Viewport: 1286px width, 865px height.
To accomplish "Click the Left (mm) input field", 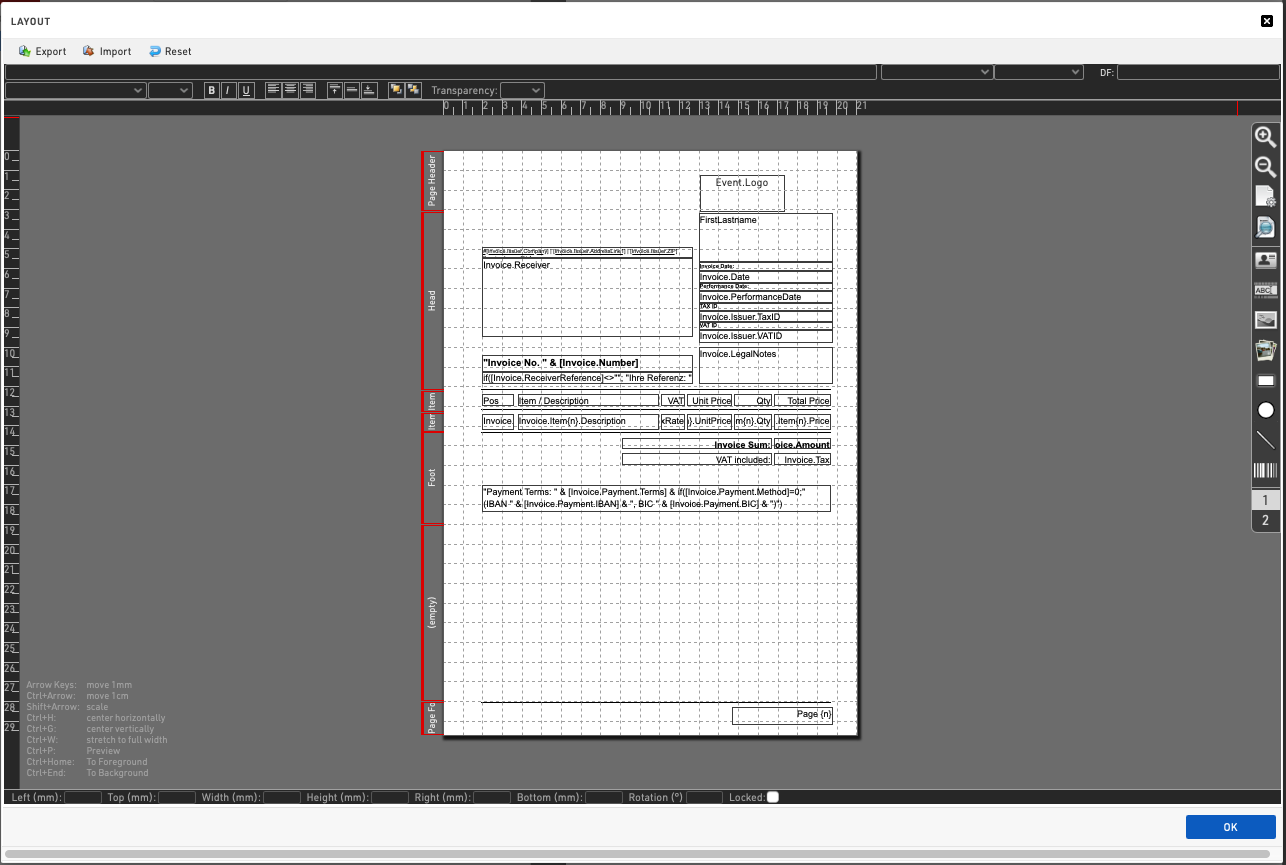I will click(83, 797).
